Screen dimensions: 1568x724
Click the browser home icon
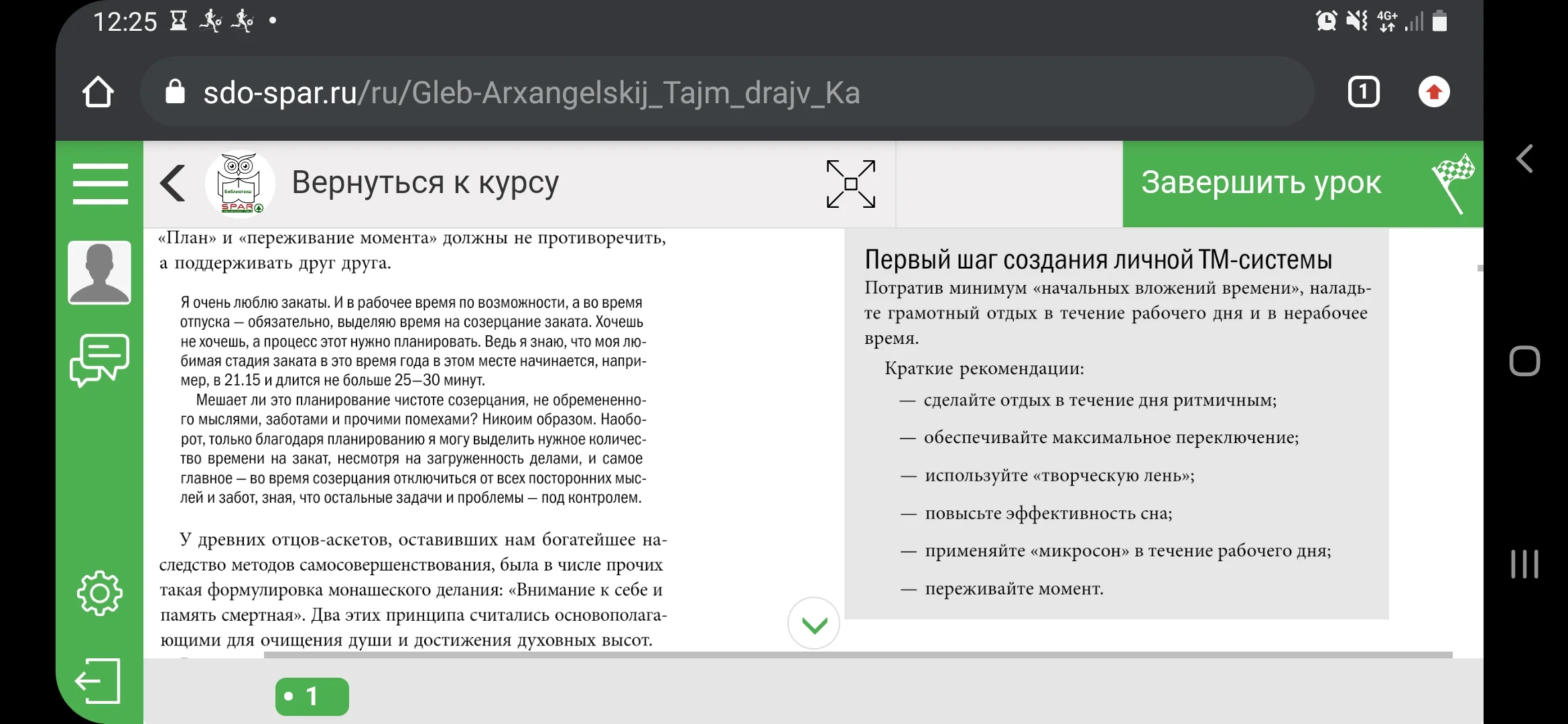coord(99,92)
